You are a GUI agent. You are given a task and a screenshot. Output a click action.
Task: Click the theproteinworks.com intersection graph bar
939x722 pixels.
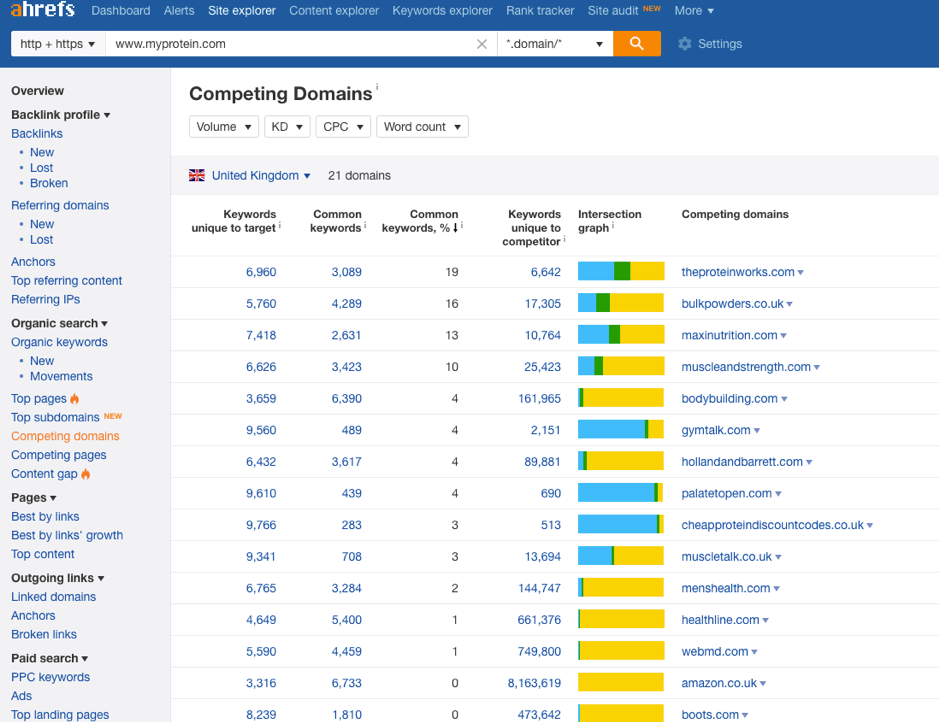(x=621, y=271)
